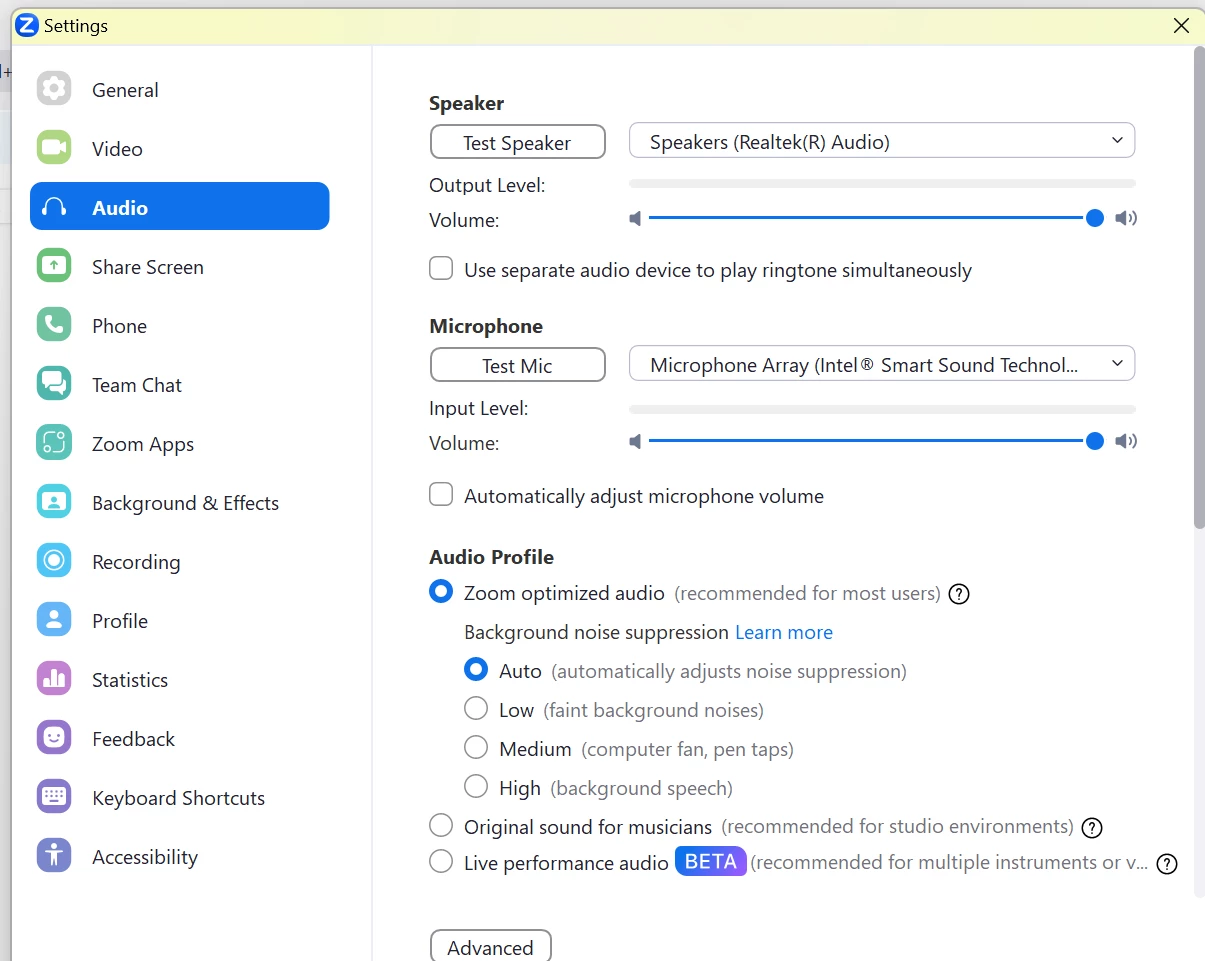Open Profile settings label

click(x=120, y=621)
